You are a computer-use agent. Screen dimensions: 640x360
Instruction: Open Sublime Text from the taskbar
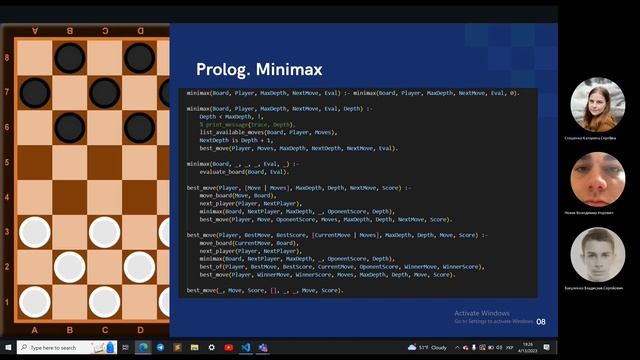pyautogui.click(x=178, y=347)
